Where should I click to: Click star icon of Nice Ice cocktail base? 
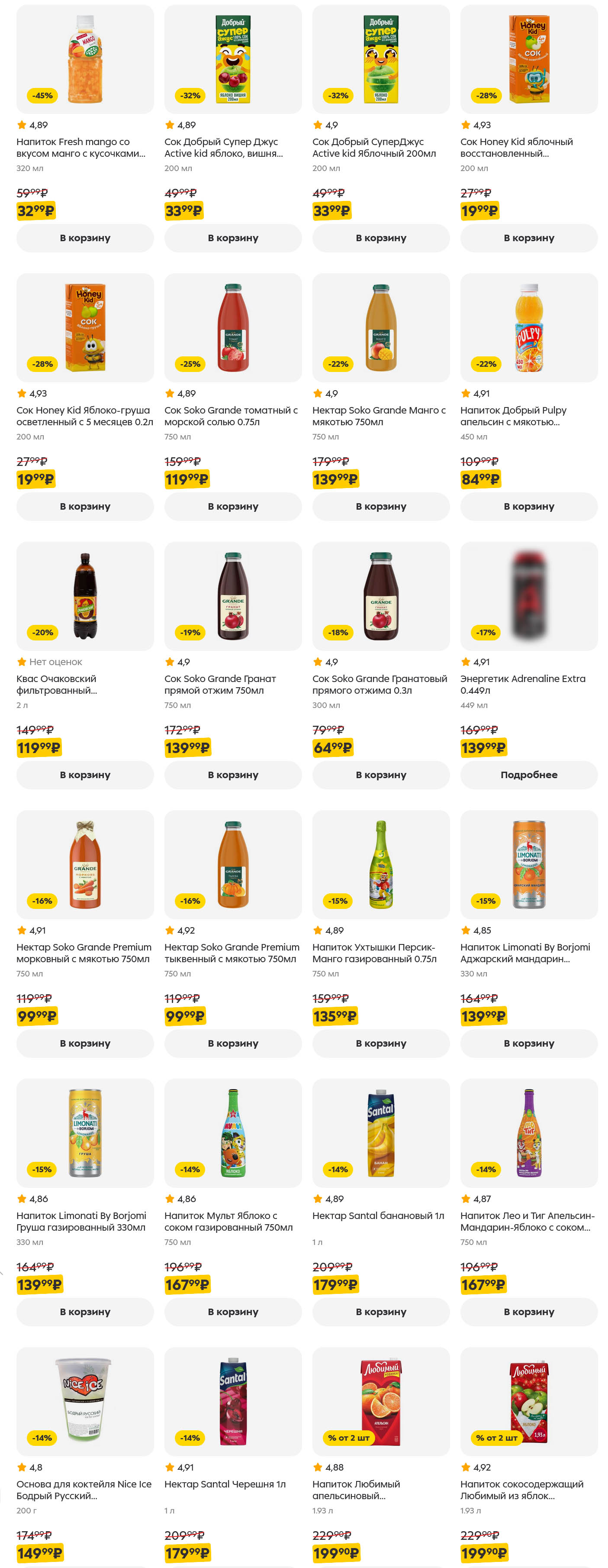(x=22, y=1468)
